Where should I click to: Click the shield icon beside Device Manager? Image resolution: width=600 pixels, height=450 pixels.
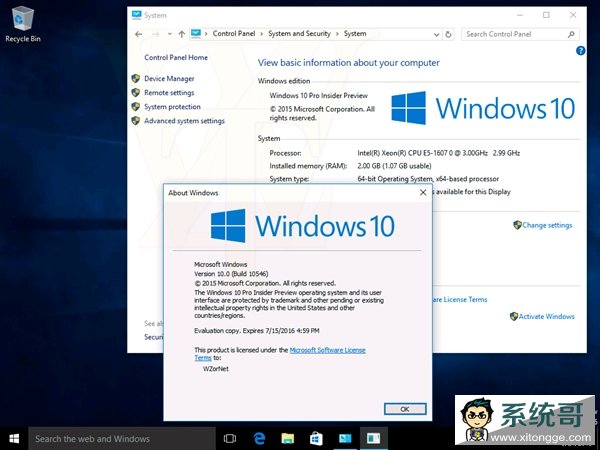135,78
